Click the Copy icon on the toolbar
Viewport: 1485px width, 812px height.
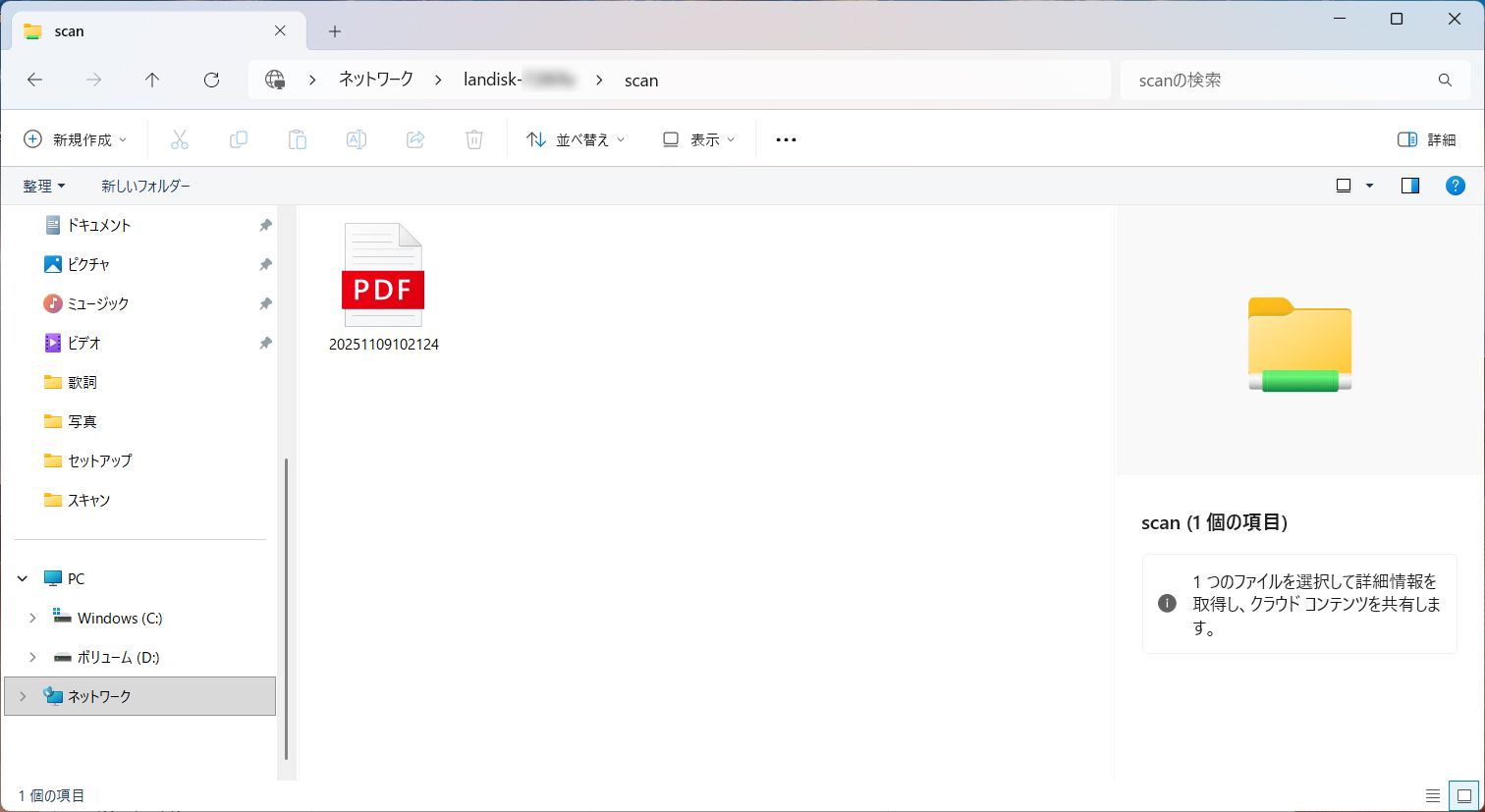click(x=239, y=138)
